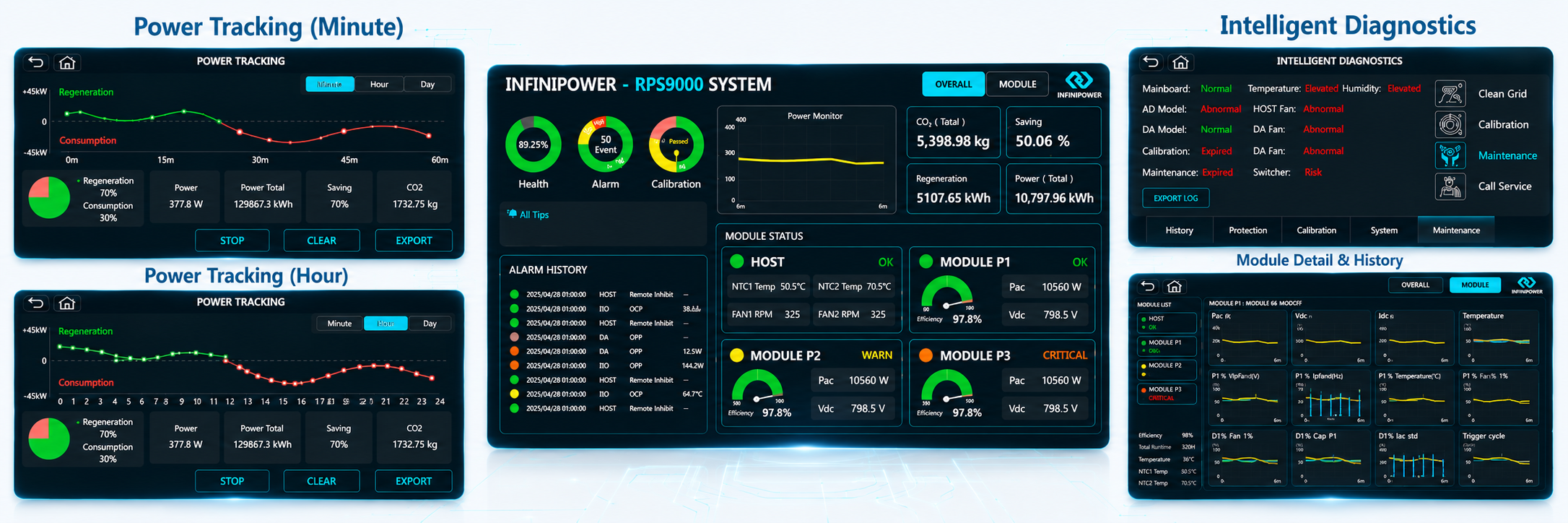Click the yellow status dot beside MODULE P2
Screen dimensions: 1568x523
(737, 355)
